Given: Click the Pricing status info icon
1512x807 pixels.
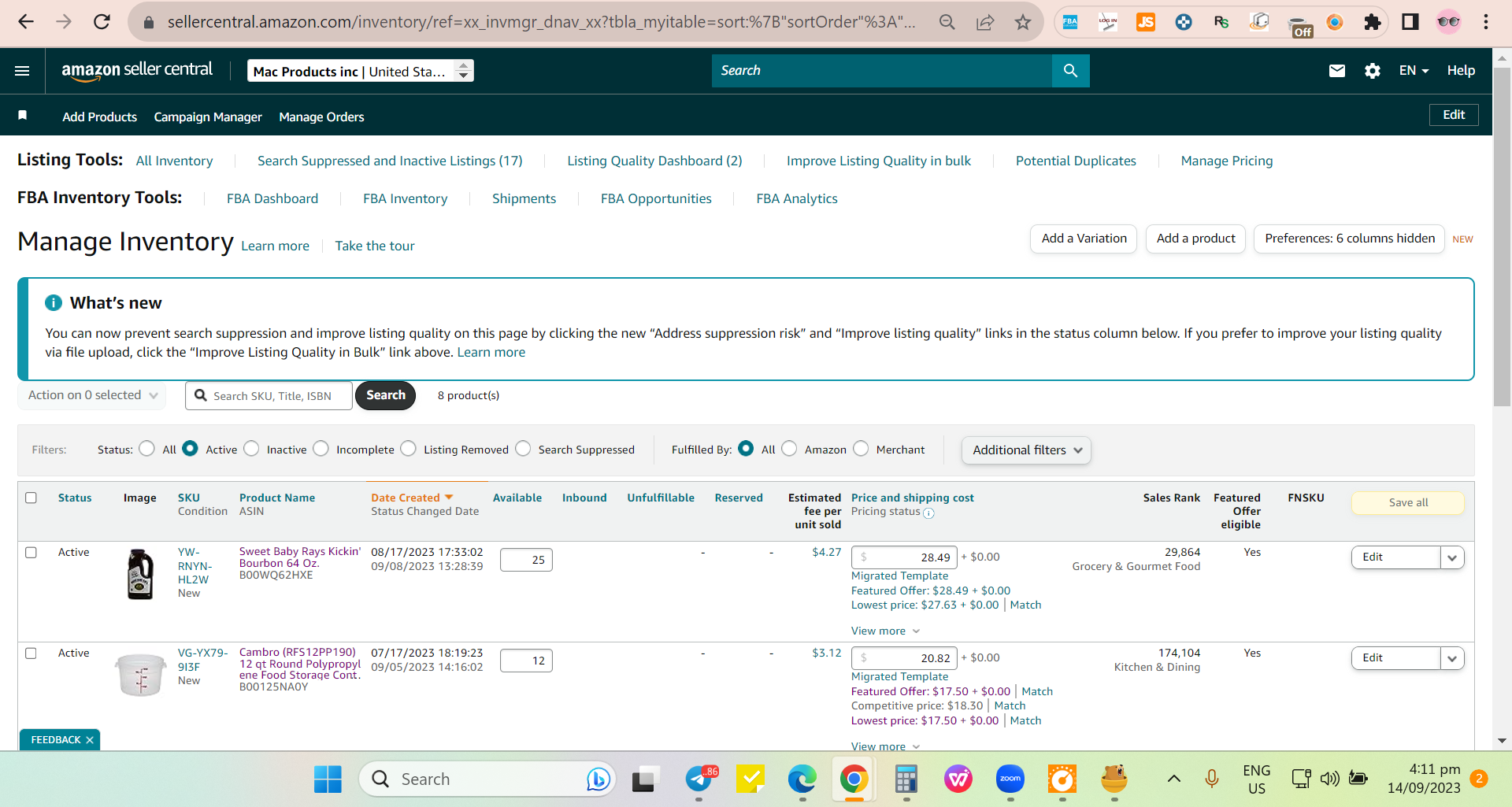Looking at the screenshot, I should 928,513.
